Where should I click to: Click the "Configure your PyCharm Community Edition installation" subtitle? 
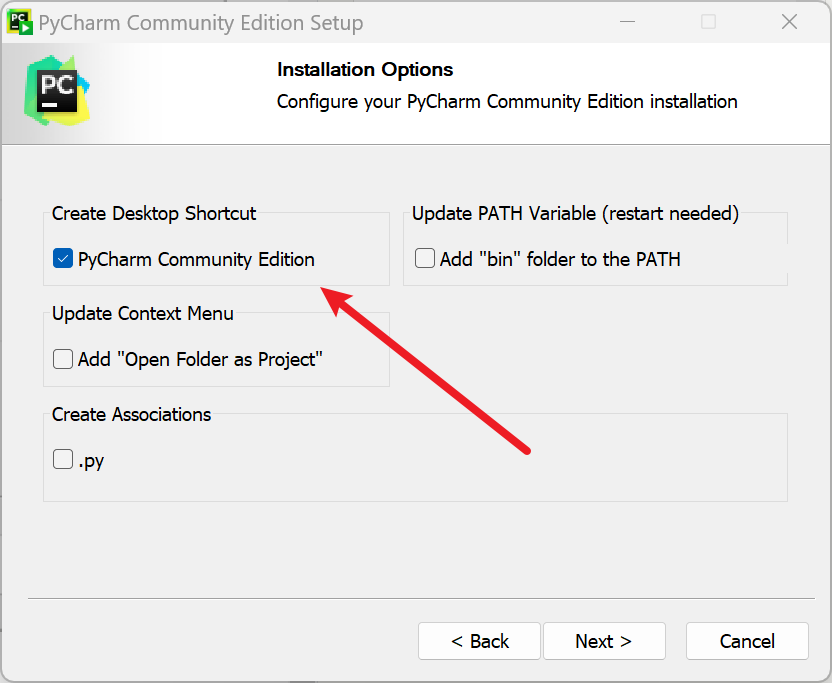pos(506,101)
